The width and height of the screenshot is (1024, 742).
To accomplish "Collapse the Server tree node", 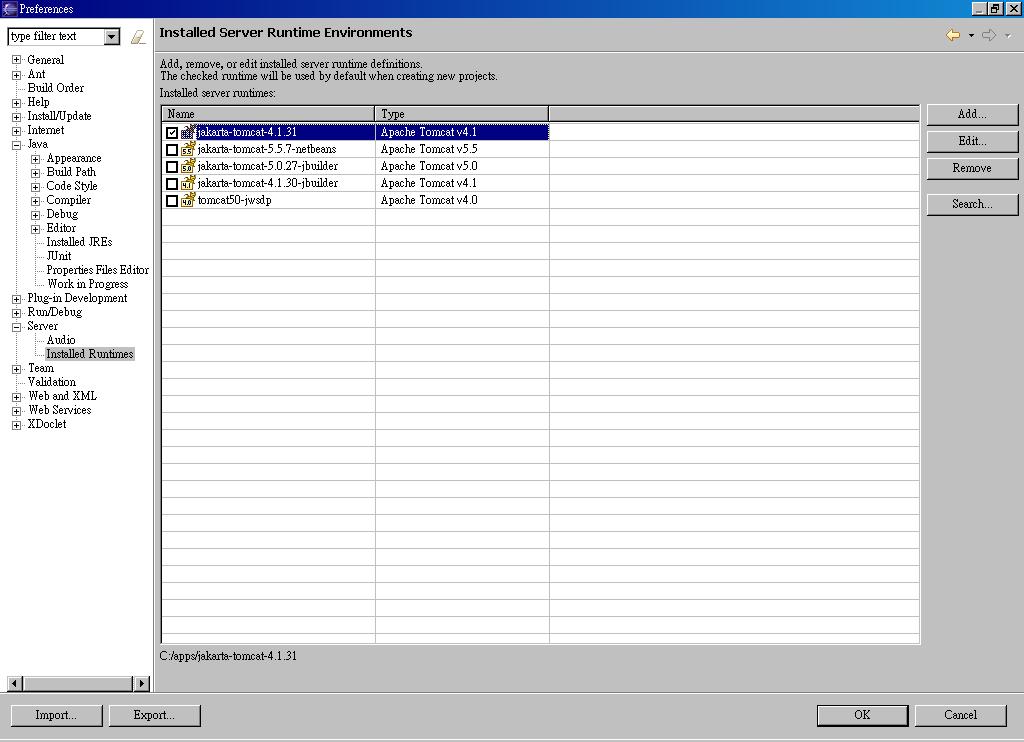I will point(16,327).
